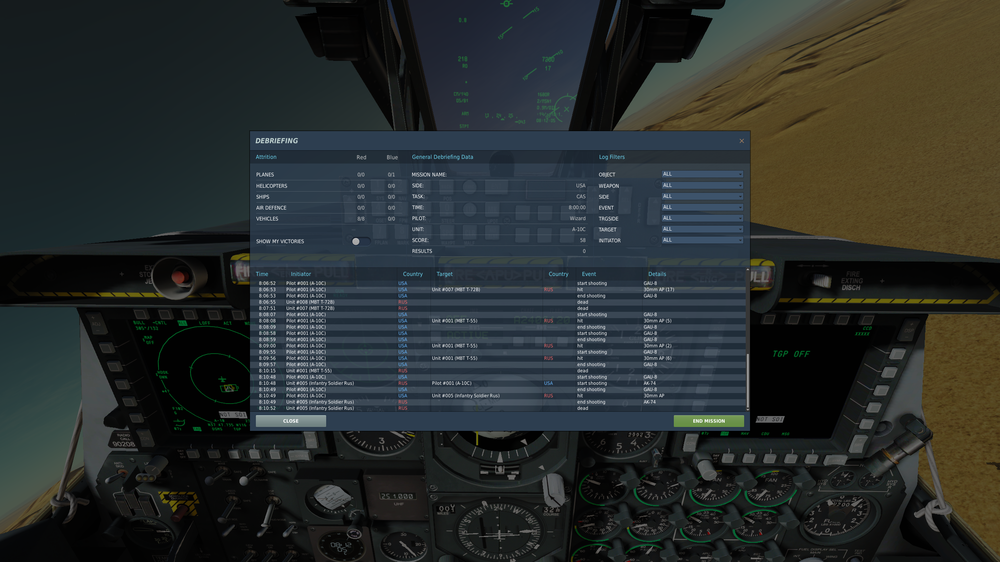Image resolution: width=1000 pixels, height=562 pixels.
Task: Click the Country header beside Initiator
Action: [x=413, y=274]
